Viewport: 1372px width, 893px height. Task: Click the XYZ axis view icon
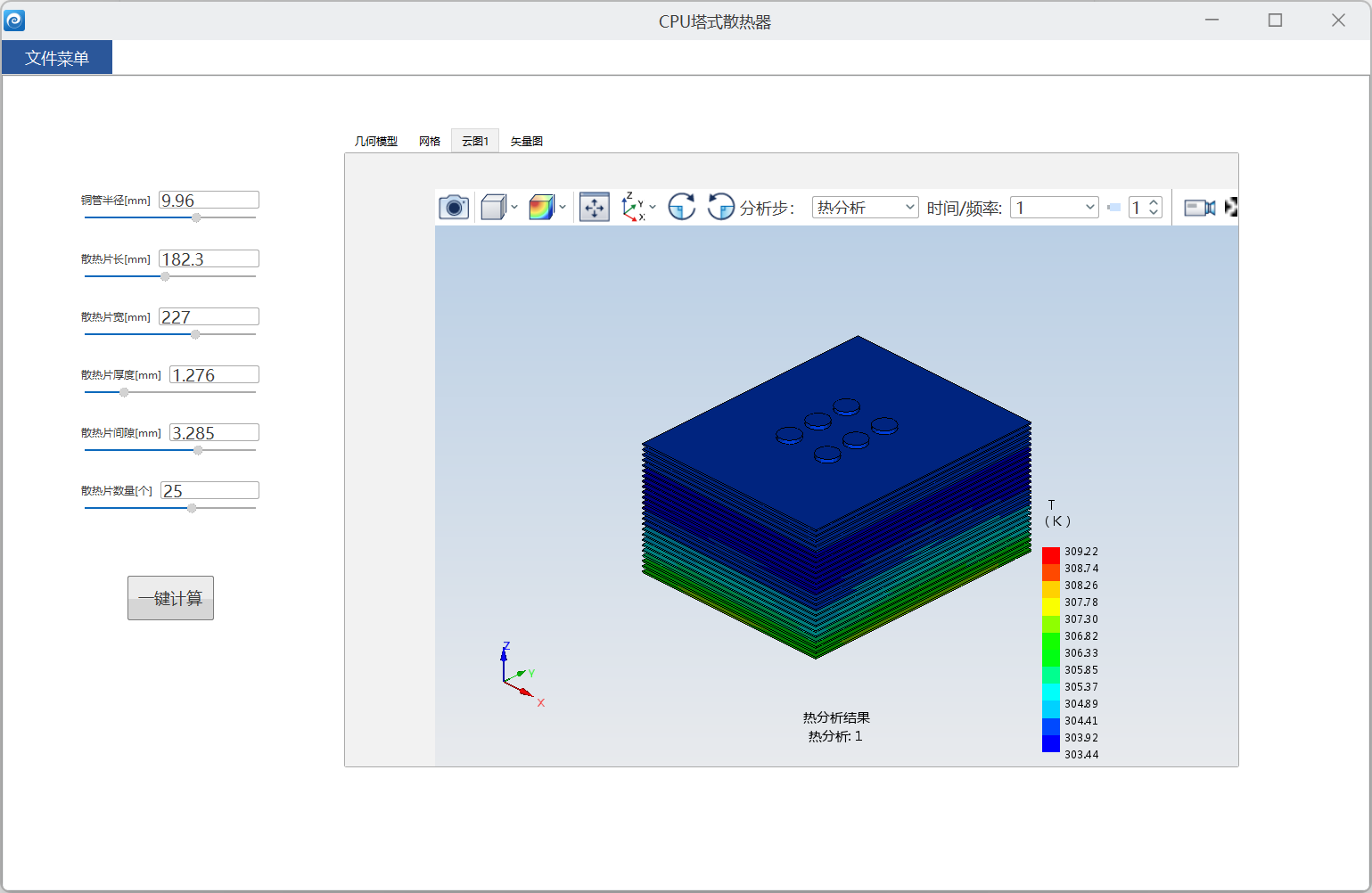click(x=633, y=207)
